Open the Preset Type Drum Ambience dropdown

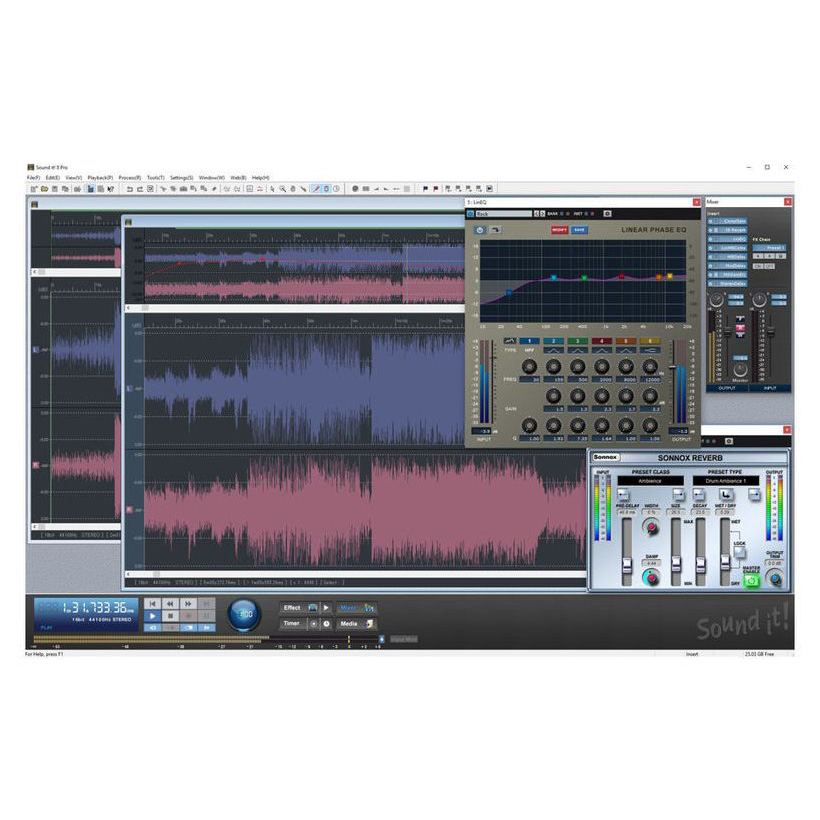[x=725, y=481]
